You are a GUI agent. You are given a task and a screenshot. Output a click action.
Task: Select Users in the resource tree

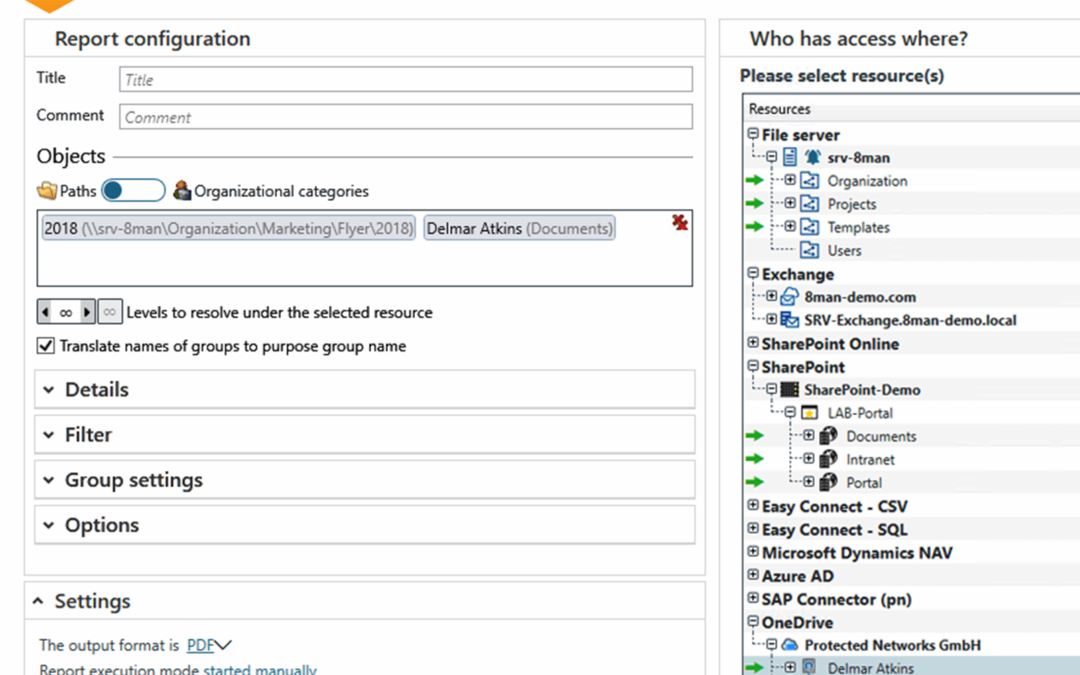click(x=844, y=251)
